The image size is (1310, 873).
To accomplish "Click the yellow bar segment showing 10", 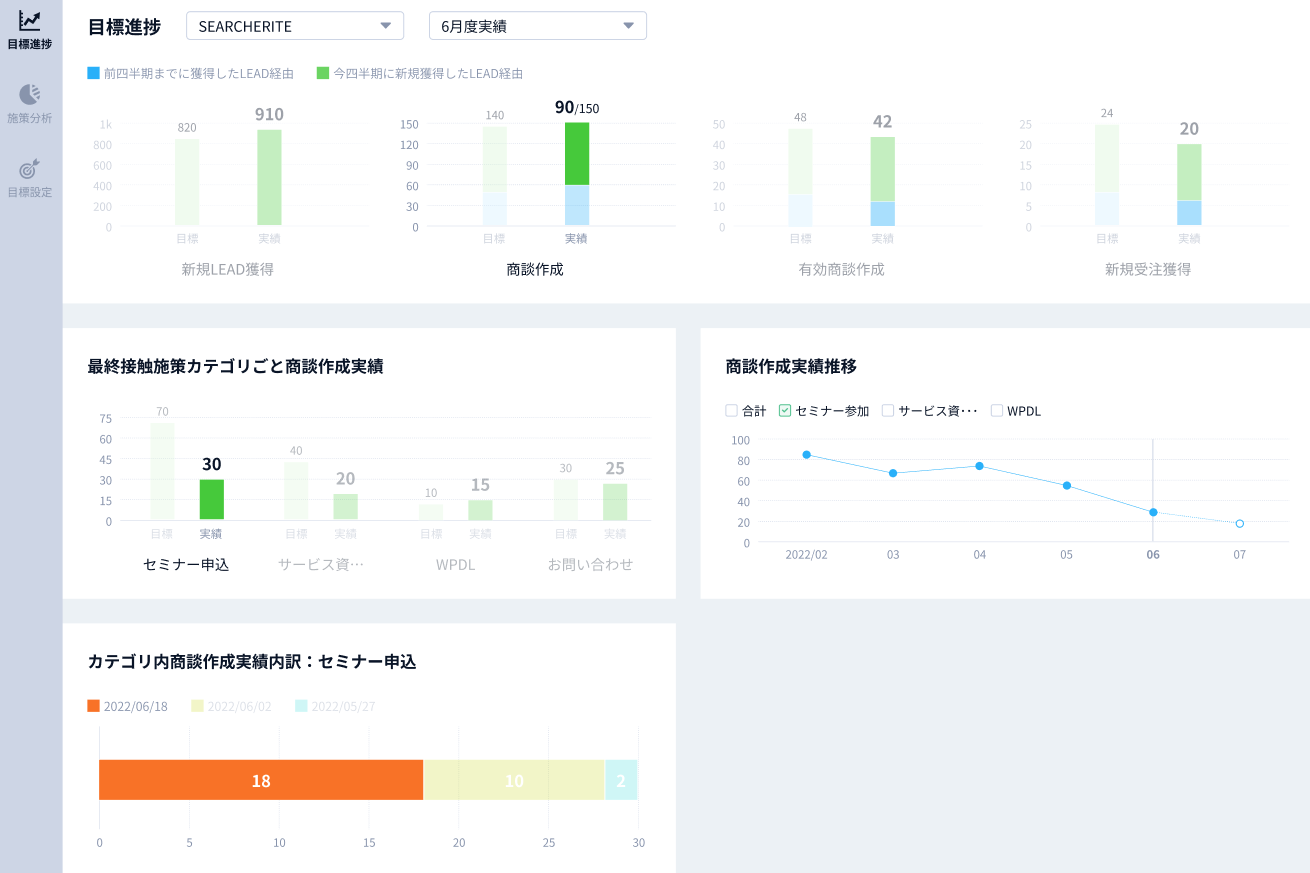I will (514, 780).
